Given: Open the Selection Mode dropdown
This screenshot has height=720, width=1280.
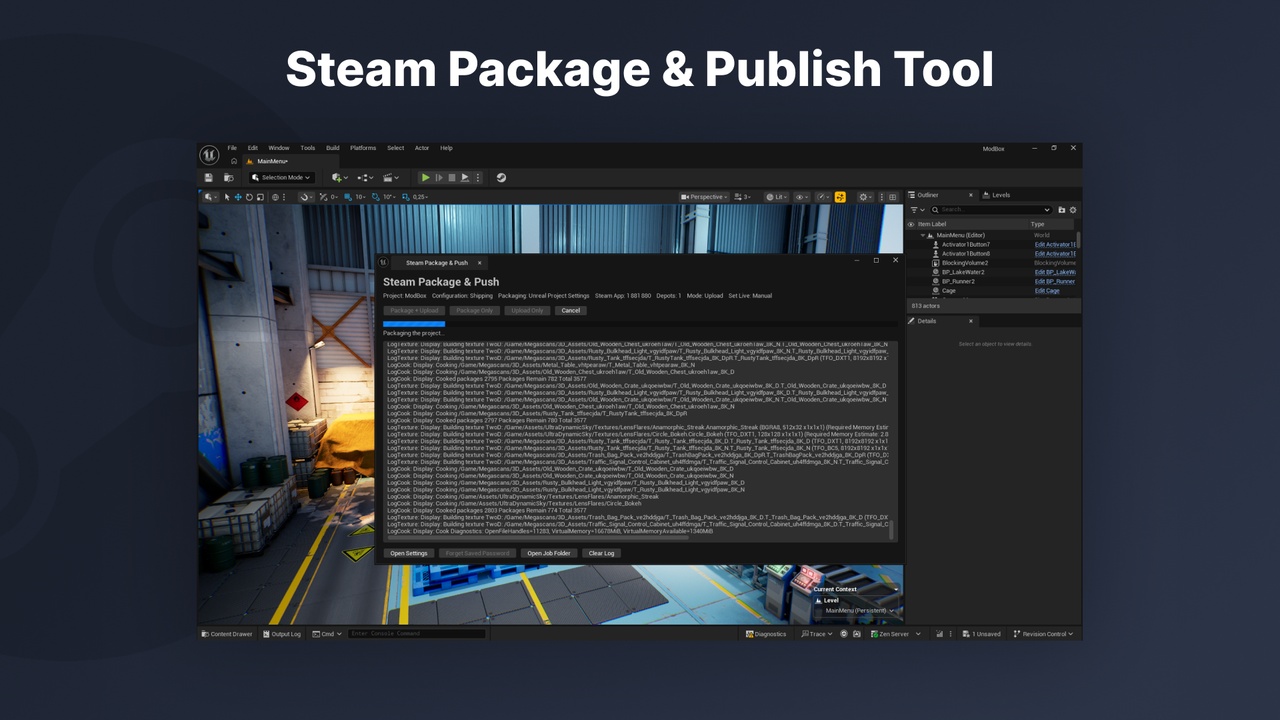Looking at the screenshot, I should pyautogui.click(x=282, y=178).
